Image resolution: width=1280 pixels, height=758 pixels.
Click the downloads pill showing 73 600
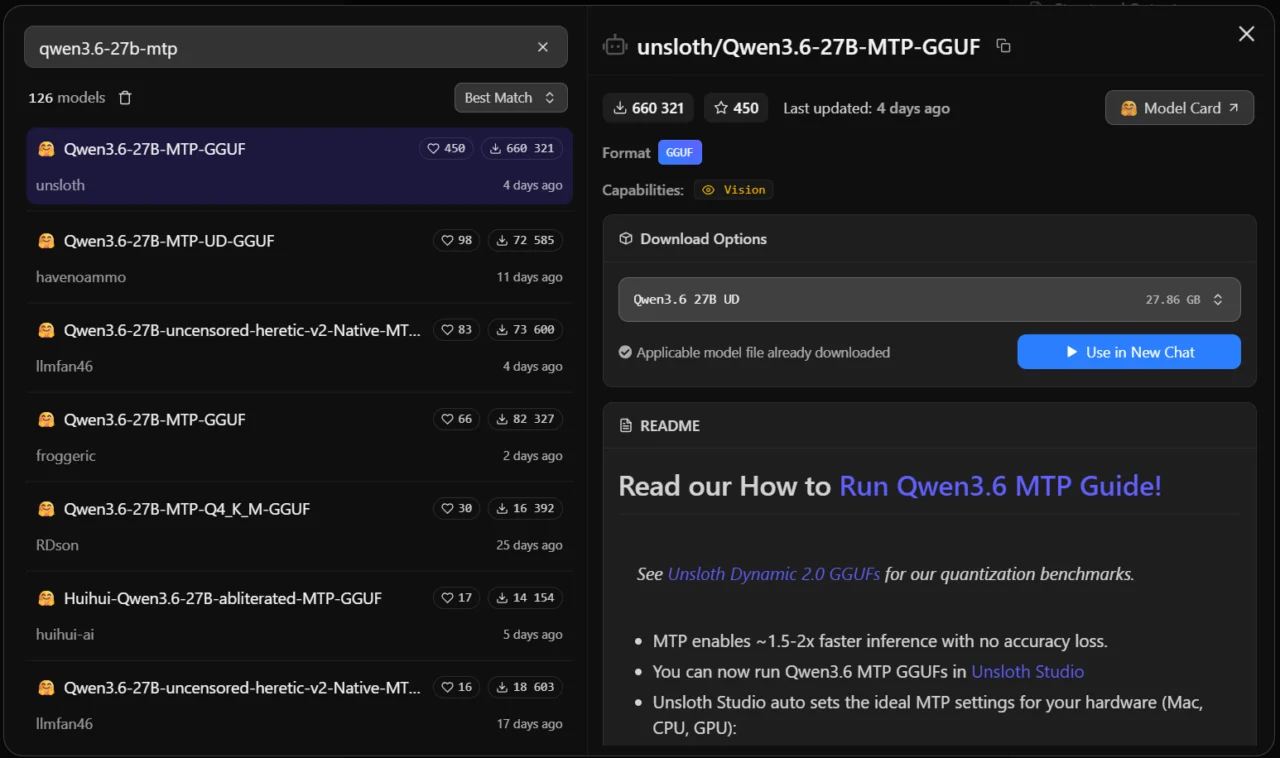pos(525,329)
